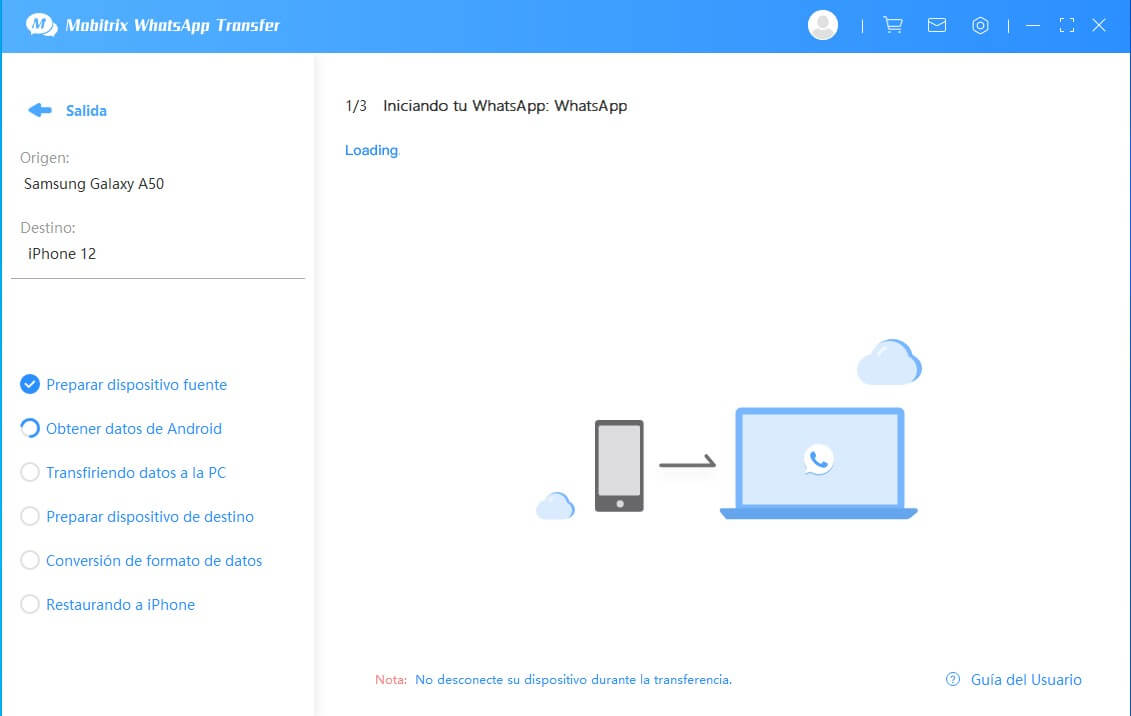
Task: Click the WhatsApp icon on laptop illustration
Action: [x=818, y=459]
